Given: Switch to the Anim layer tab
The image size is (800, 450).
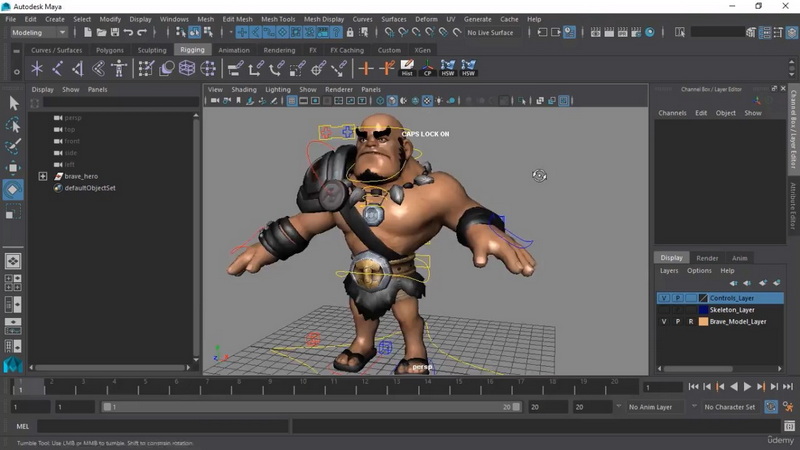Looking at the screenshot, I should (739, 258).
